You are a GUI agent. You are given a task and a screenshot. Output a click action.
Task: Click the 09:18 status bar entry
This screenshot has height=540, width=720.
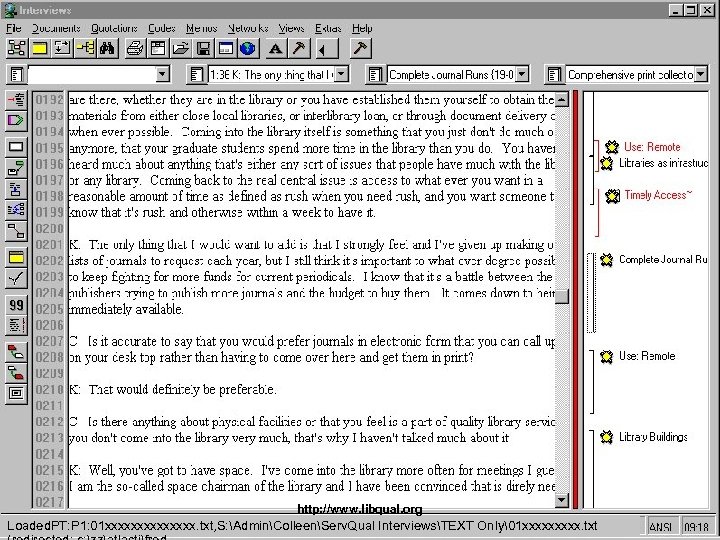point(696,526)
